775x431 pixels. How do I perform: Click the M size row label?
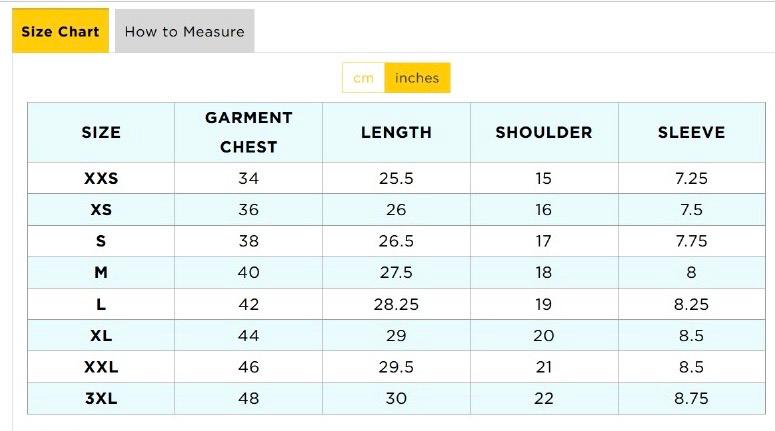pos(101,272)
